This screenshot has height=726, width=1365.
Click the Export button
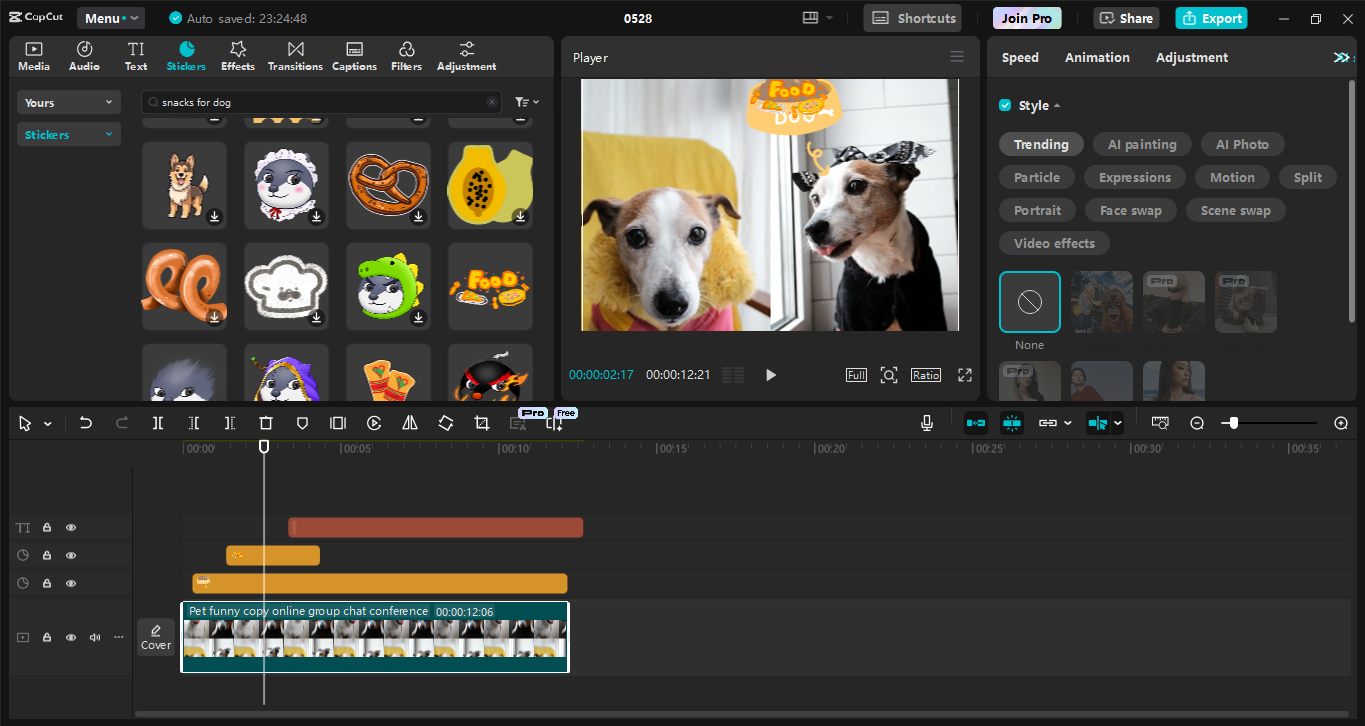1211,17
